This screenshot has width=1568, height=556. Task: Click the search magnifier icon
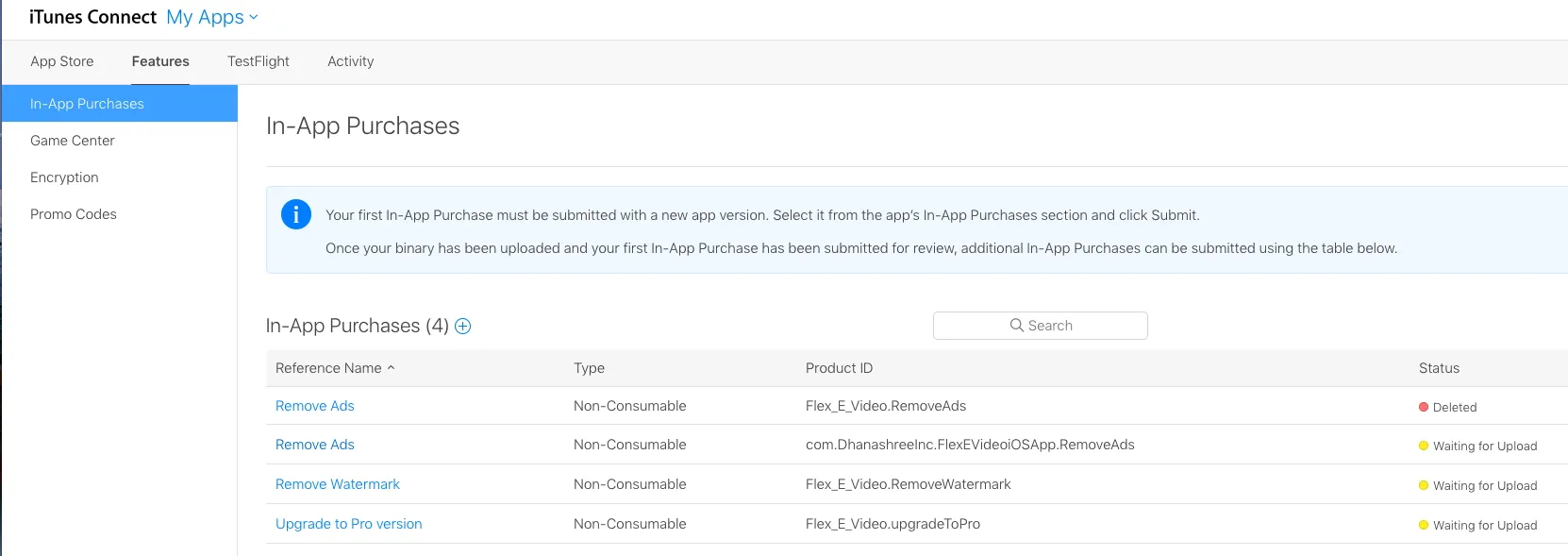point(1017,326)
